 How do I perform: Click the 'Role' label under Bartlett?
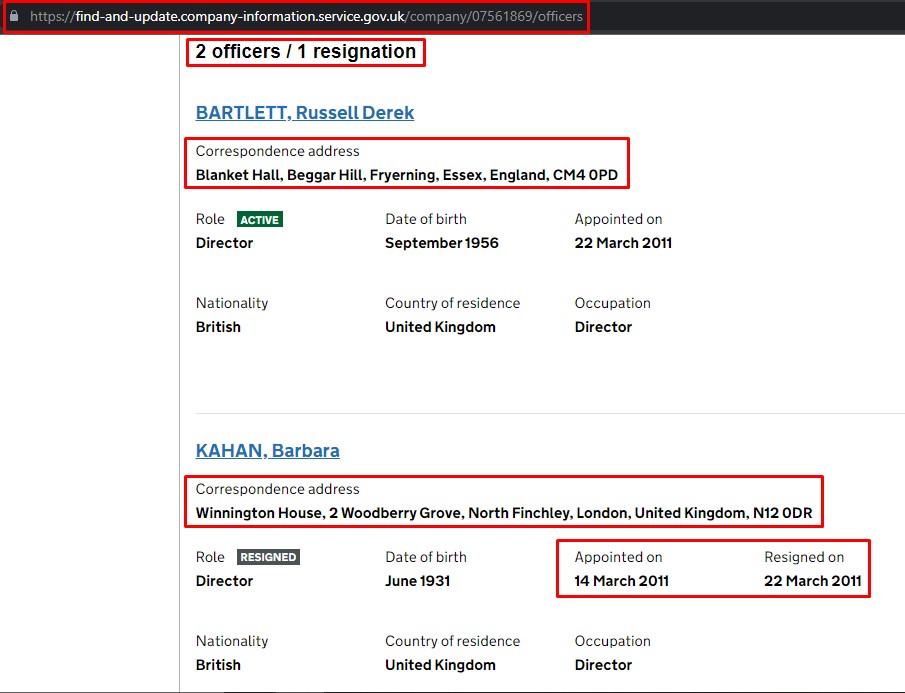point(210,219)
